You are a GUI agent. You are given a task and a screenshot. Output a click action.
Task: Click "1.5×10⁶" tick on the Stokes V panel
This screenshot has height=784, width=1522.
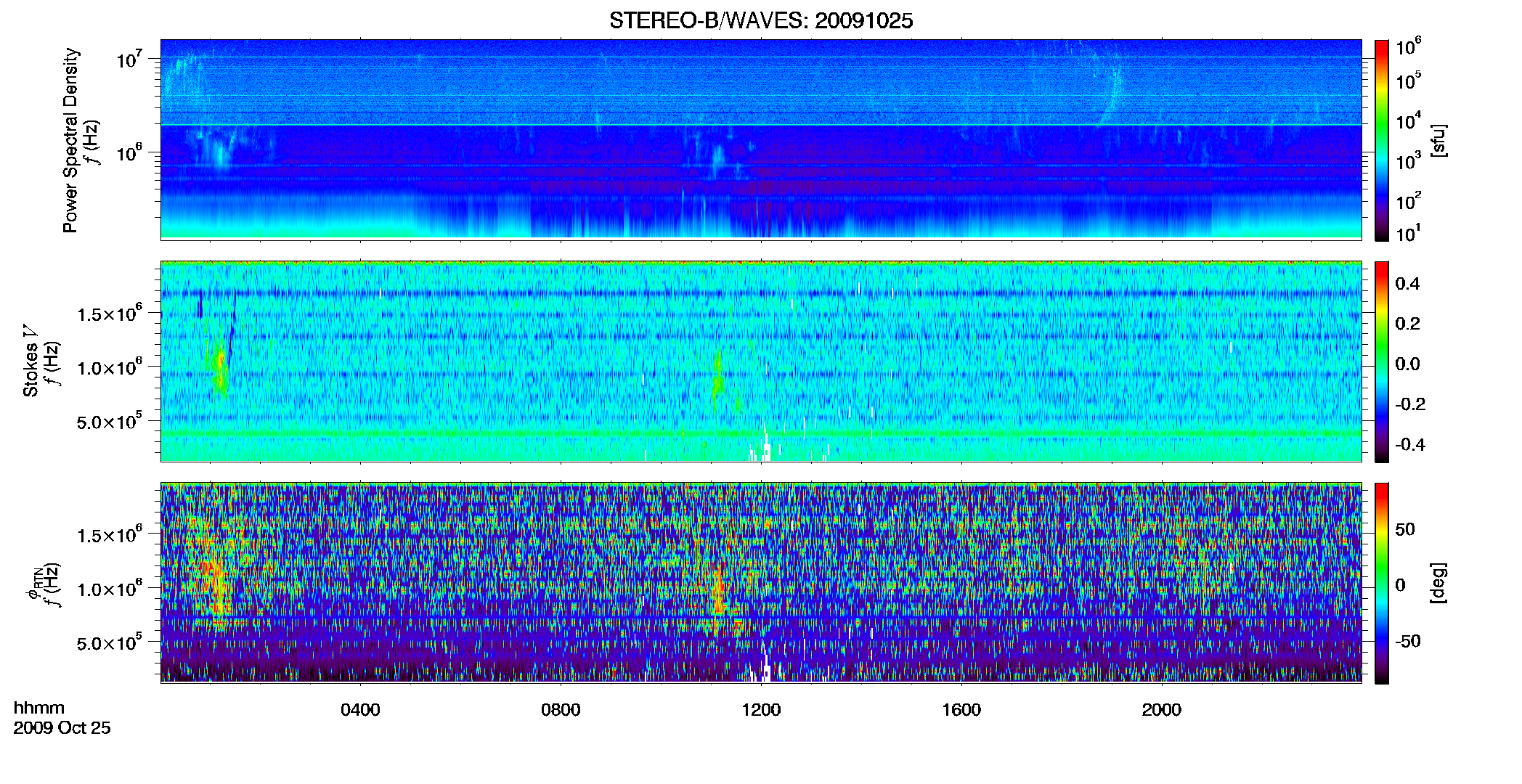tap(110, 313)
